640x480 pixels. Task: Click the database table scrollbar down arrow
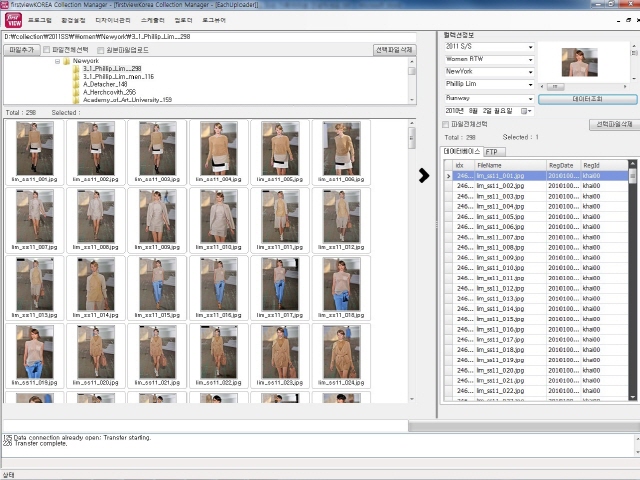tap(633, 397)
